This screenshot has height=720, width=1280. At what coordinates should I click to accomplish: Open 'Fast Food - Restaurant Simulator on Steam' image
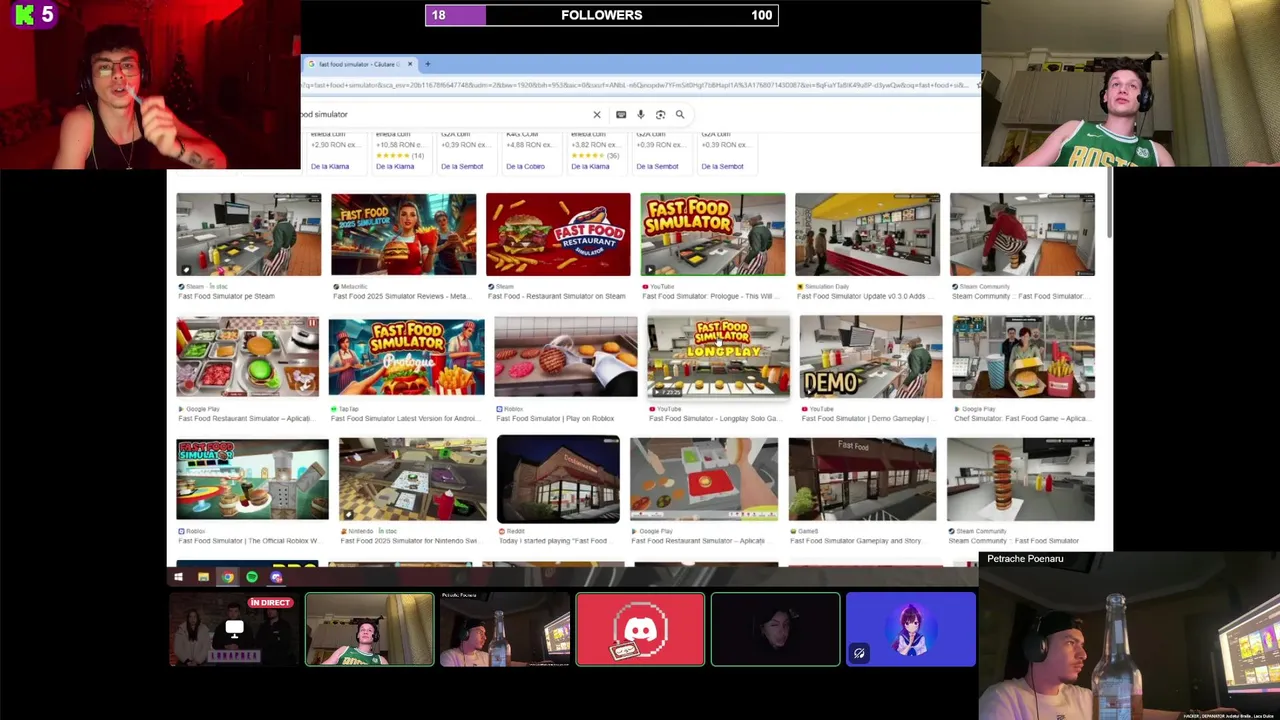click(558, 235)
